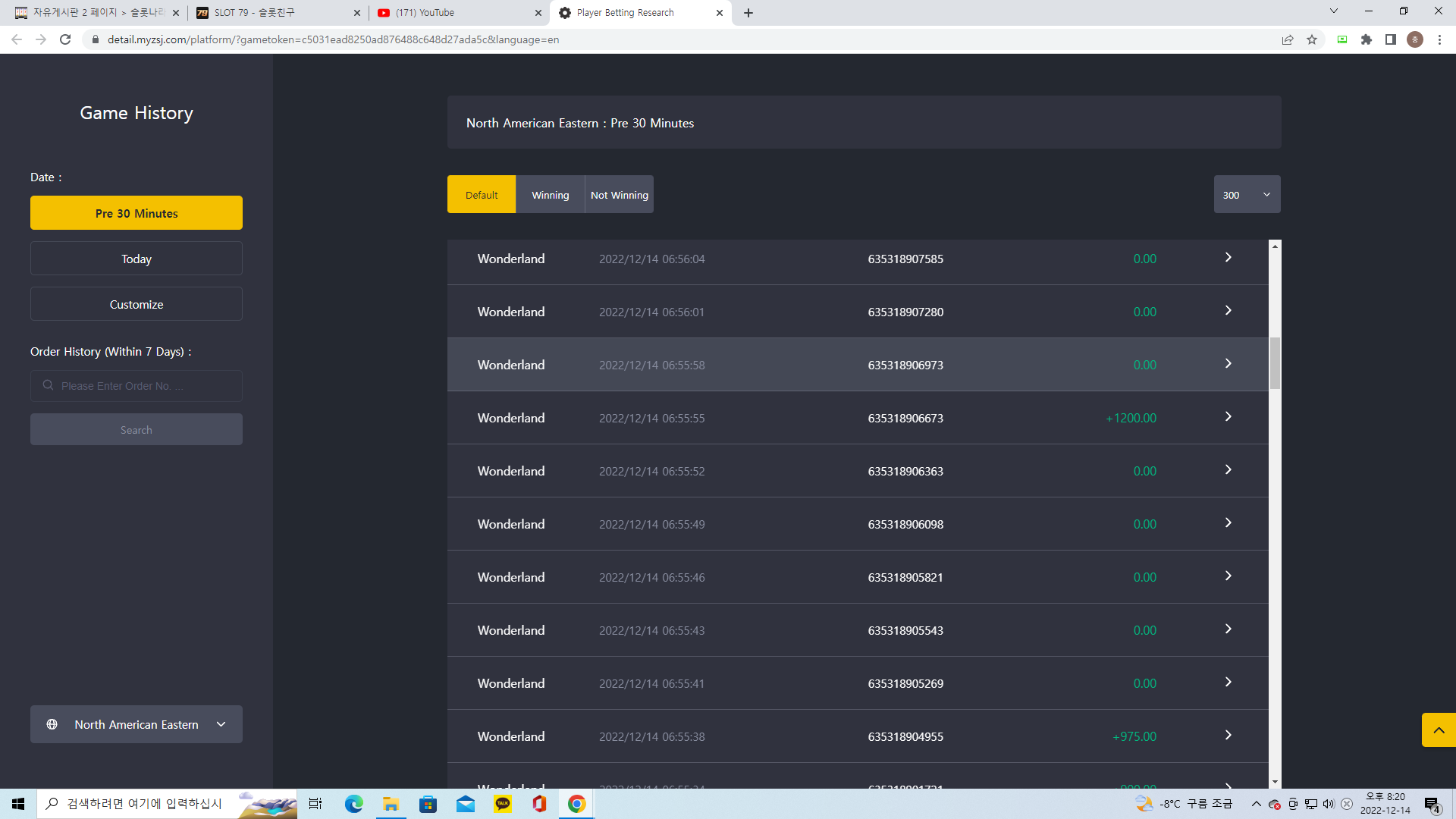
Task: Open Microsoft Store from the taskbar
Action: tap(428, 804)
